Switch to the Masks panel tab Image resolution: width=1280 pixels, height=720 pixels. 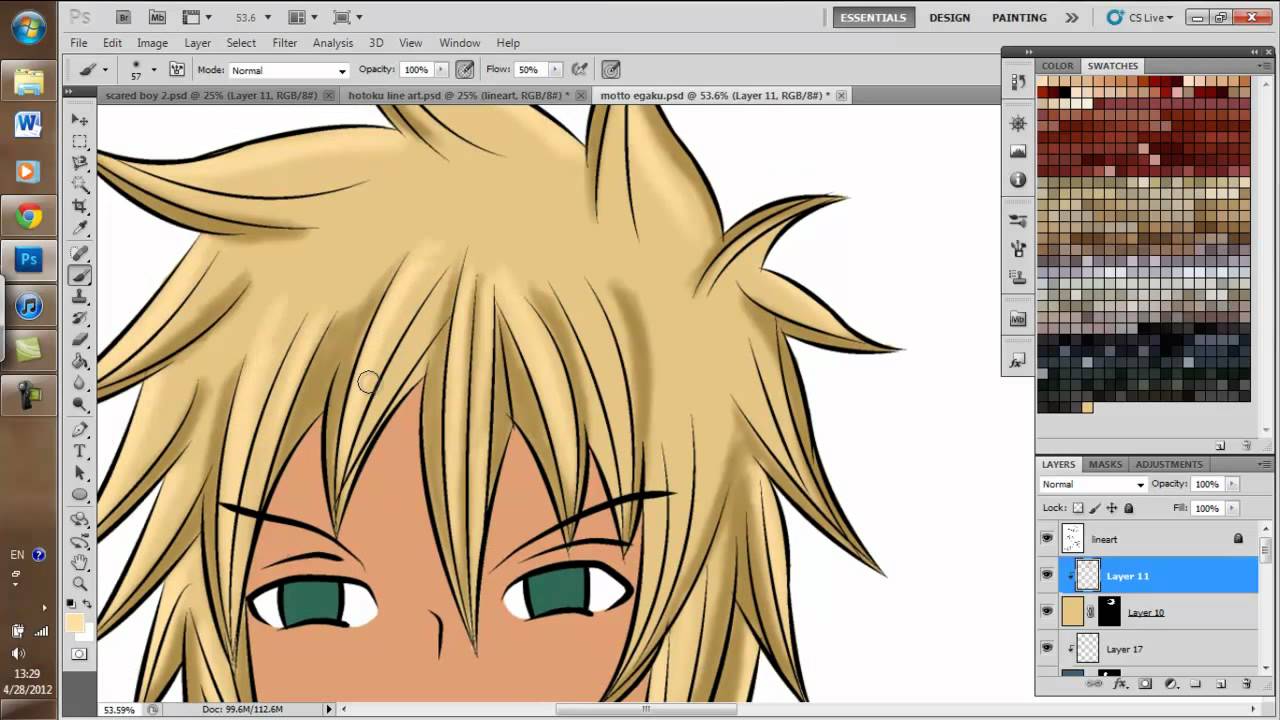click(x=1105, y=464)
